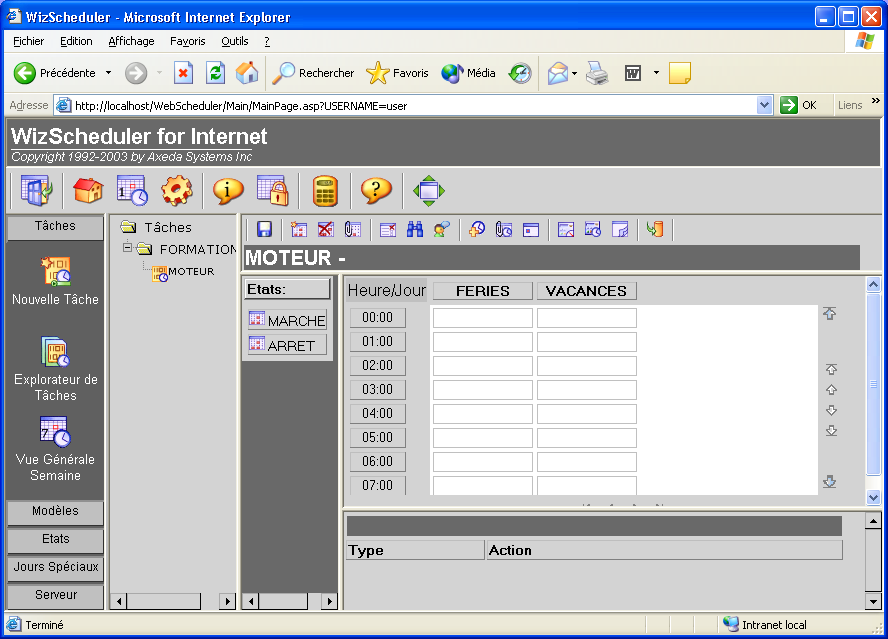This screenshot has width=888, height=639.
Task: Click the calendar crossed out with red X
Action: (326, 229)
